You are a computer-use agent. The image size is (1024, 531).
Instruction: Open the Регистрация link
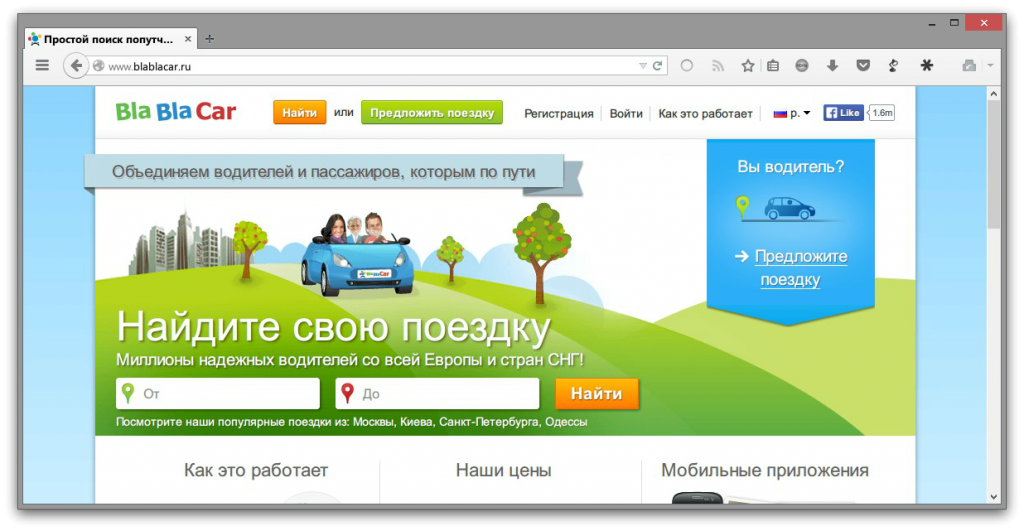[558, 113]
